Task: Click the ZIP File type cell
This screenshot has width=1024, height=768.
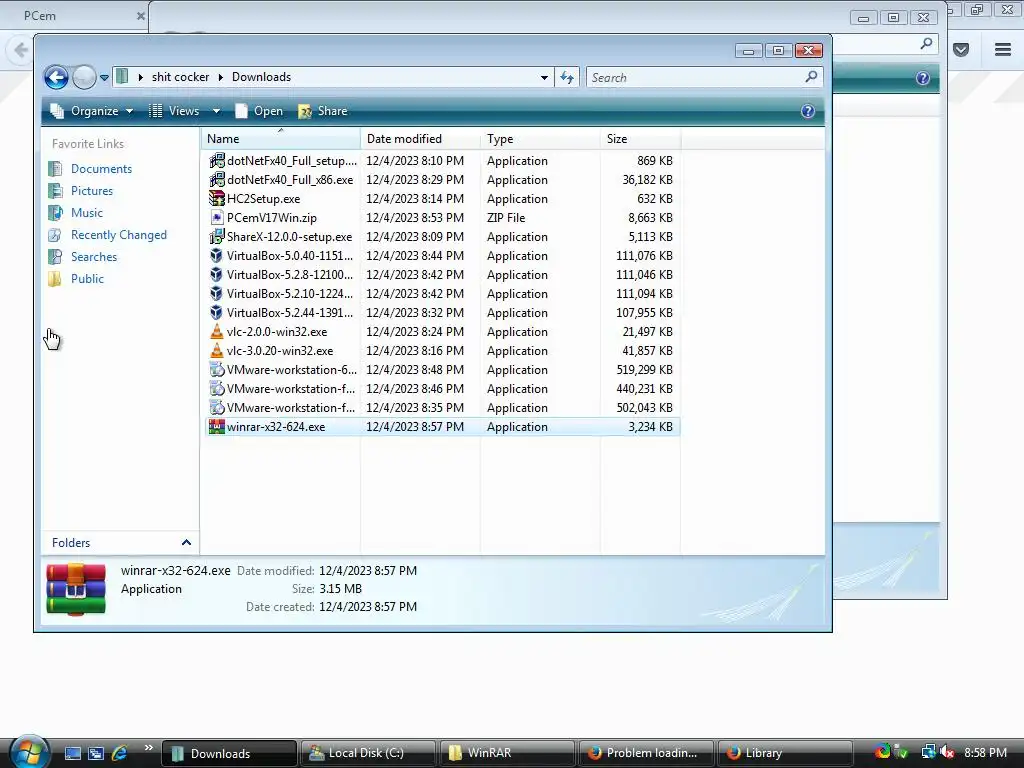Action: [506, 217]
